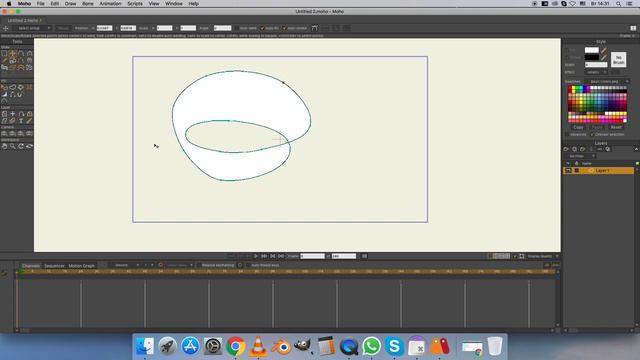Select the Select Shape tool in Fill tools
Screen dimensions: 640x360
coord(4,87)
